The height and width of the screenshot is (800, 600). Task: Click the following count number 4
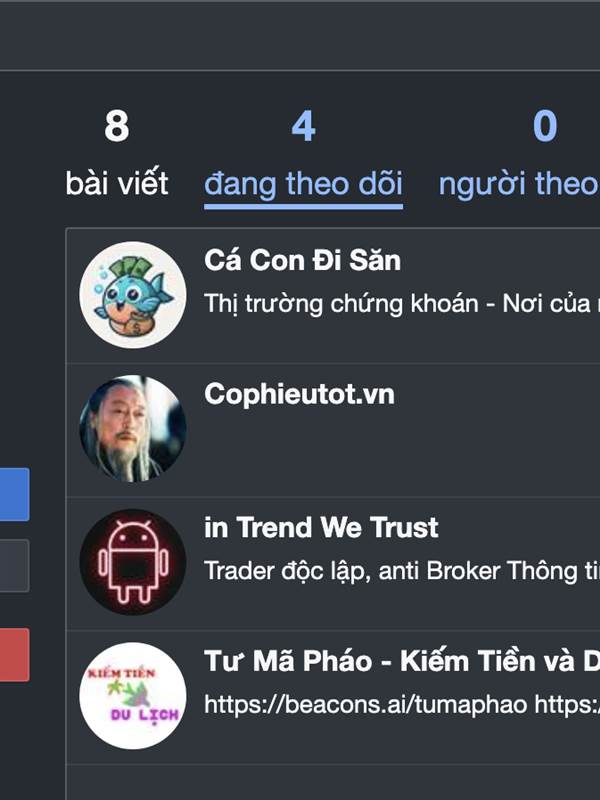coord(304,126)
